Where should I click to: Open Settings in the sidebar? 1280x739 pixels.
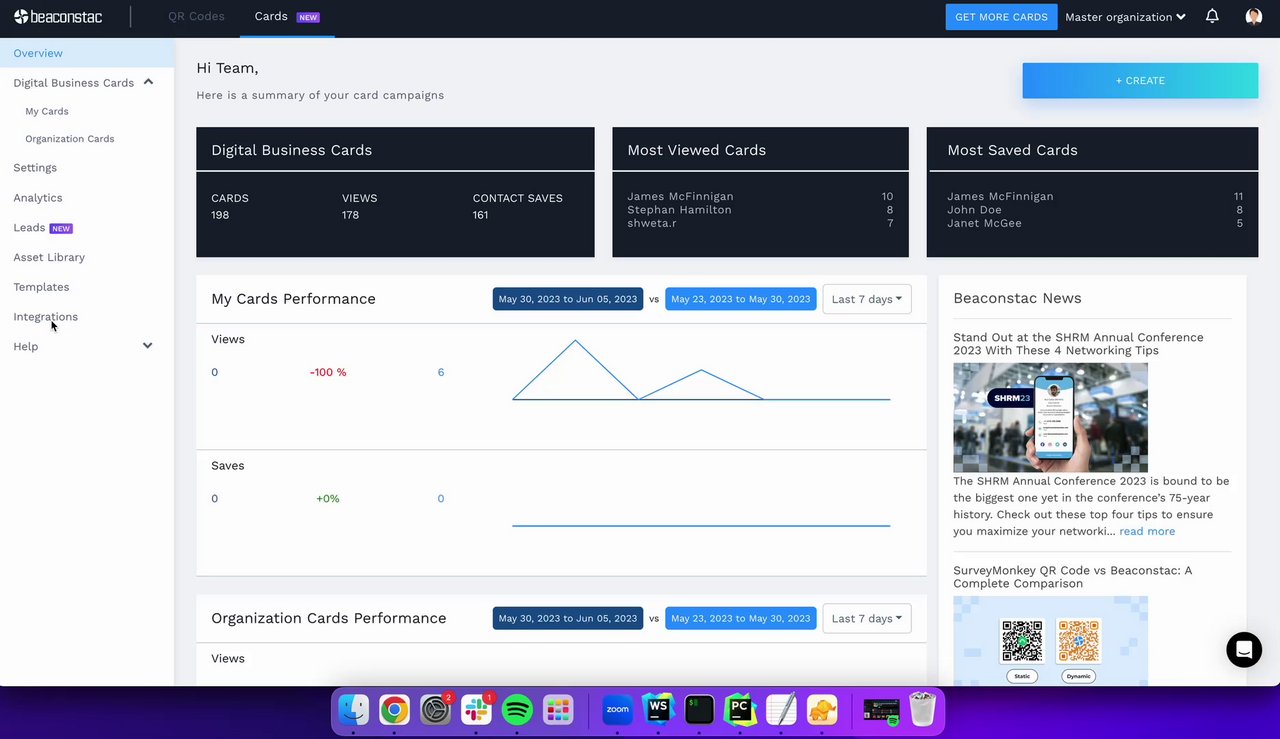coord(35,168)
